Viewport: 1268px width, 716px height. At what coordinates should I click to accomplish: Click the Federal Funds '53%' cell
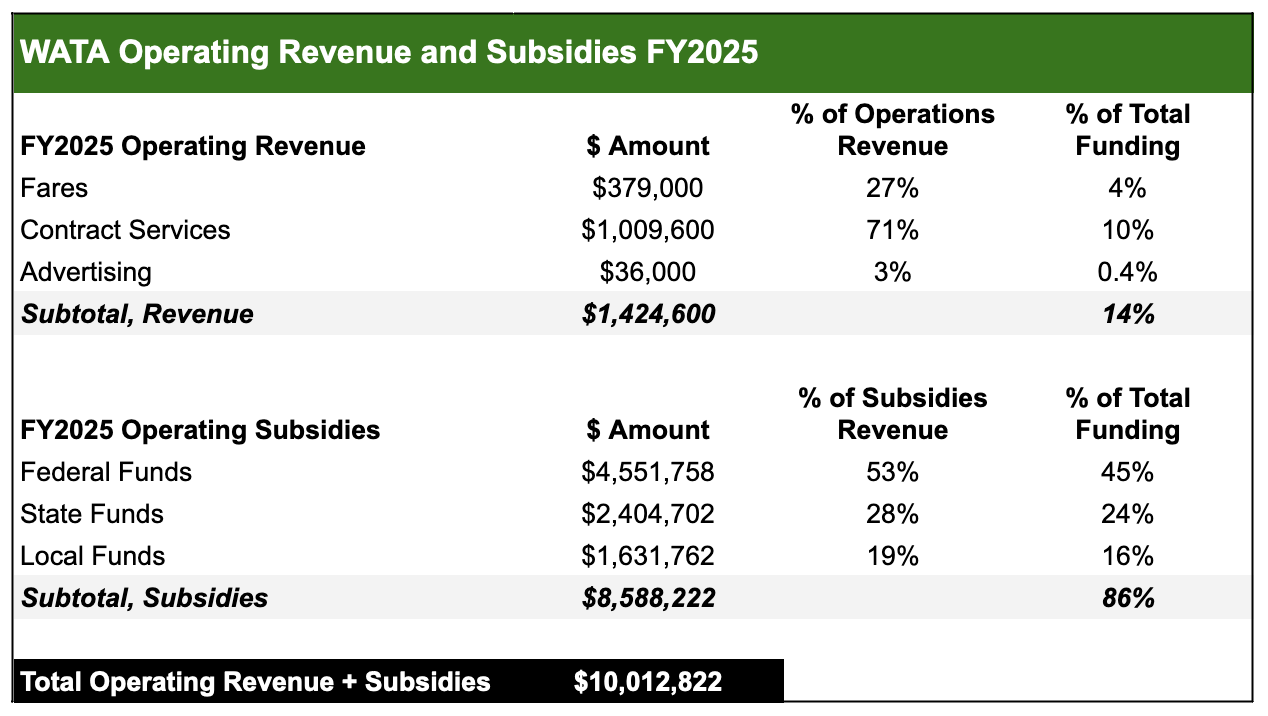[x=892, y=472]
